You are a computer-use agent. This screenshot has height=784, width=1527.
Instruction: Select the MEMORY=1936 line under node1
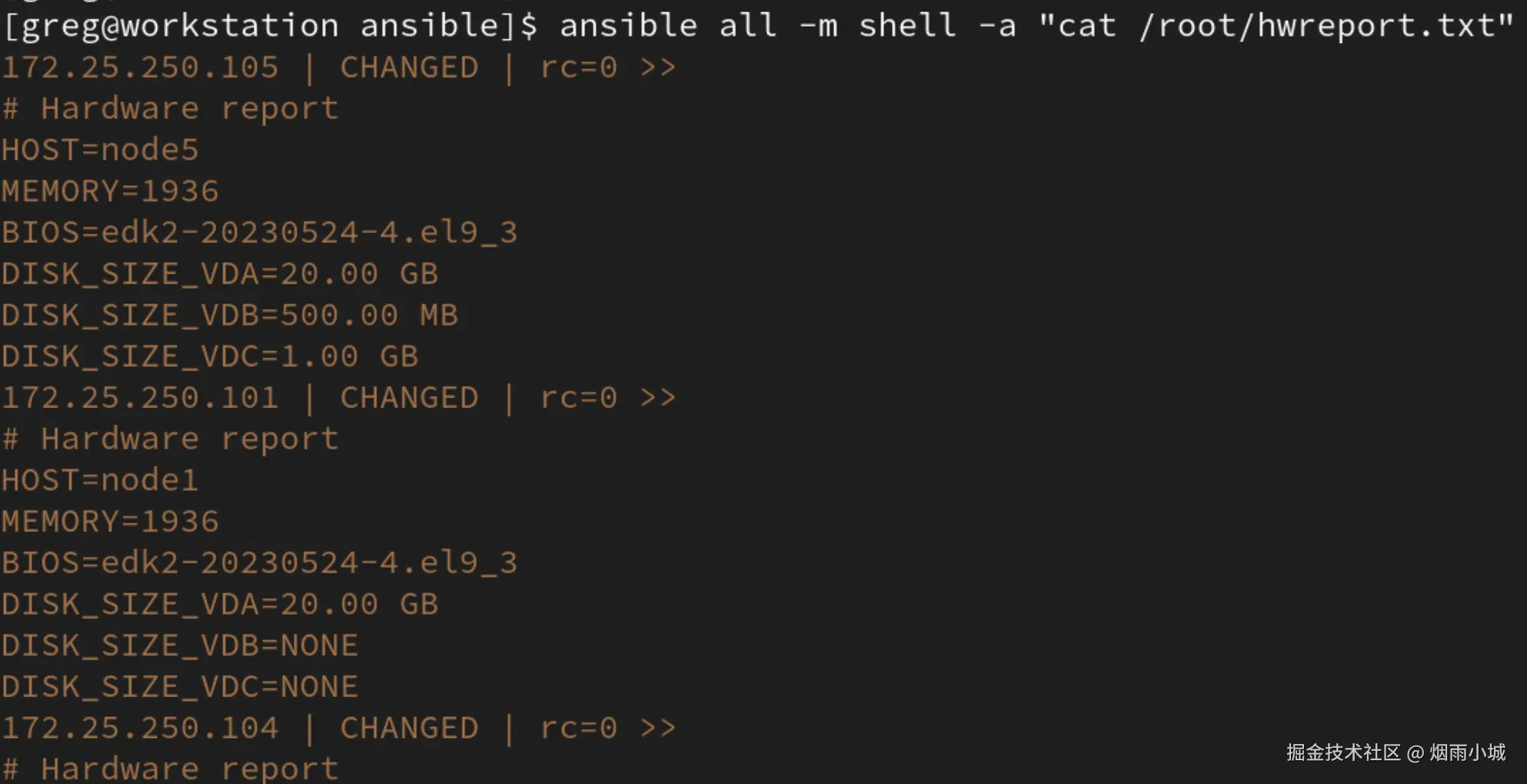click(x=110, y=522)
